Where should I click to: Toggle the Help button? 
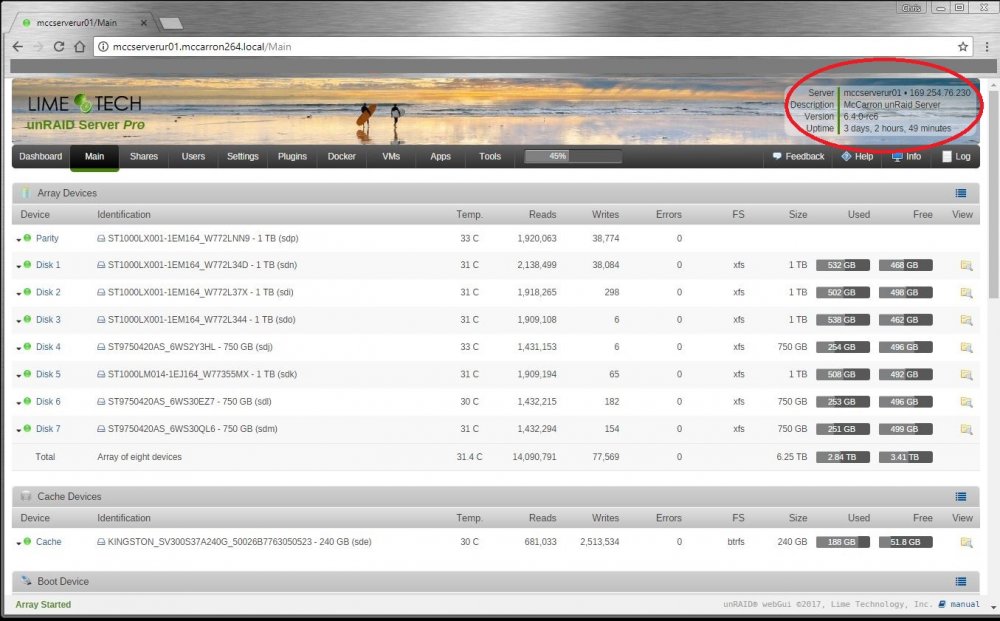tap(857, 156)
